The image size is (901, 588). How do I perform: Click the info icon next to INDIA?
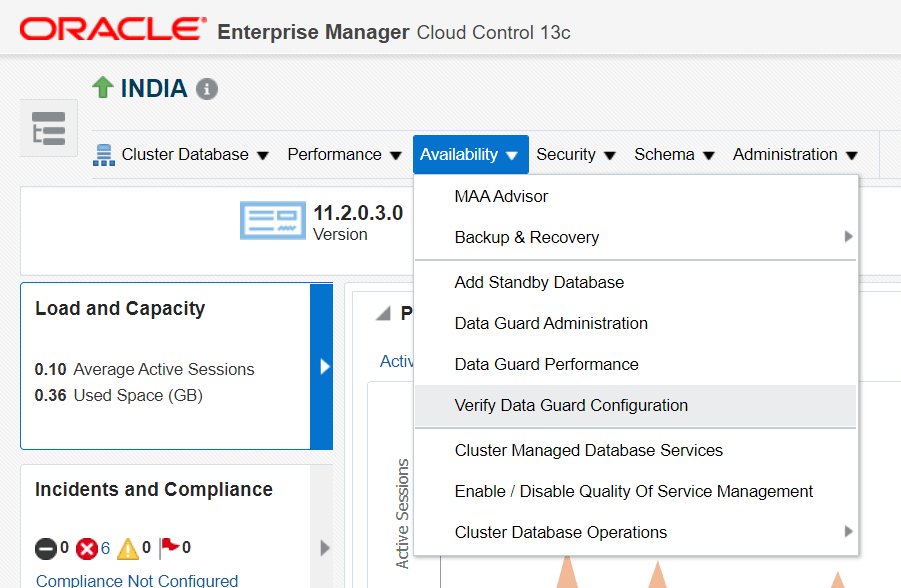[207, 89]
